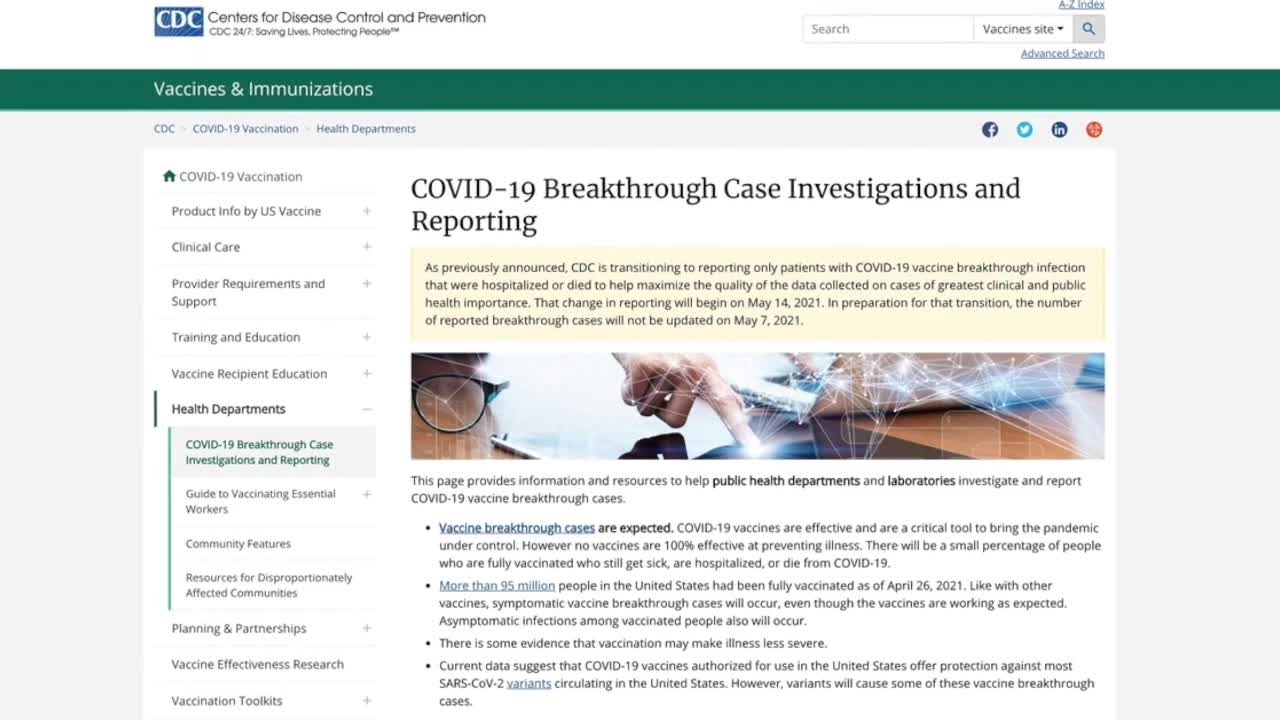The image size is (1280, 720).
Task: Open the Clinical Care menu item
Action: (205, 247)
